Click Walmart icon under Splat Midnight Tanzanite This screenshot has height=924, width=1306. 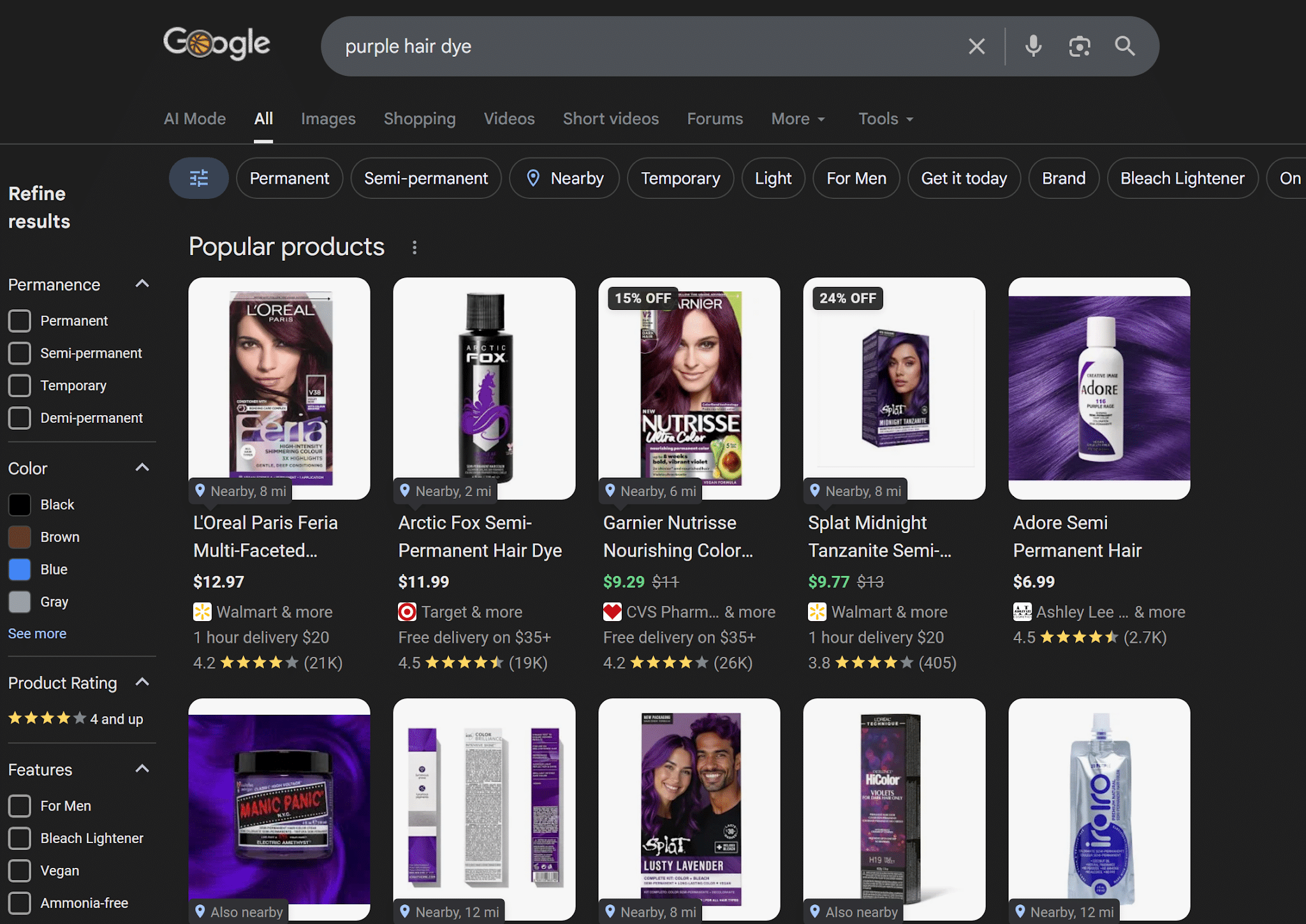tap(817, 612)
